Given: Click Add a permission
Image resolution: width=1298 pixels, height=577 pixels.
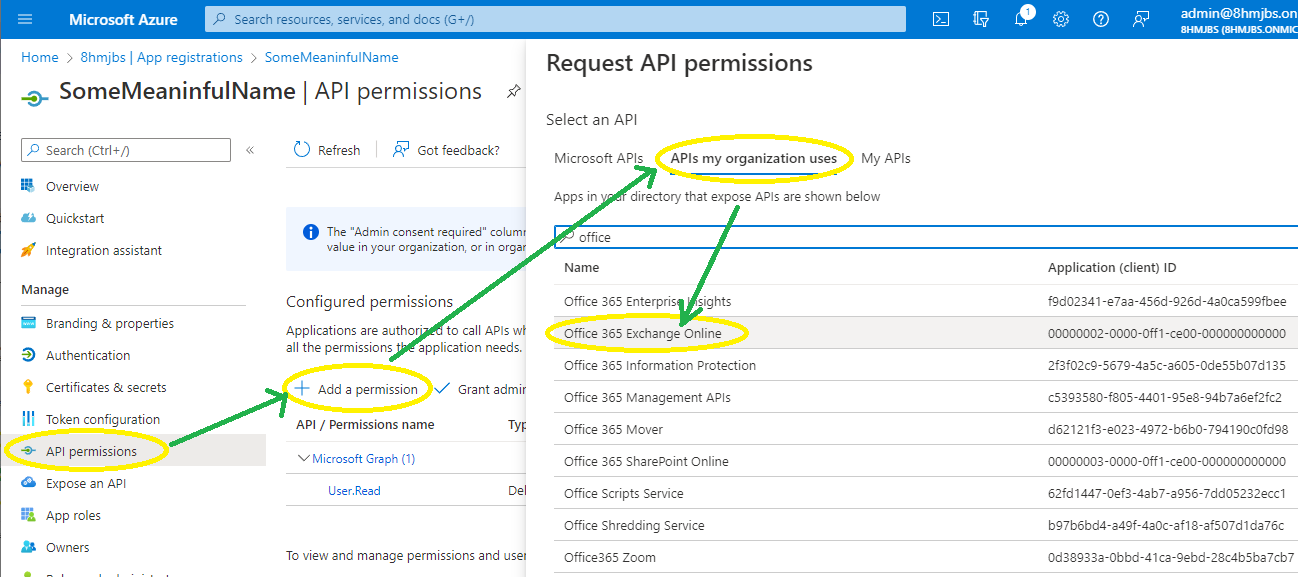Looking at the screenshot, I should [356, 389].
